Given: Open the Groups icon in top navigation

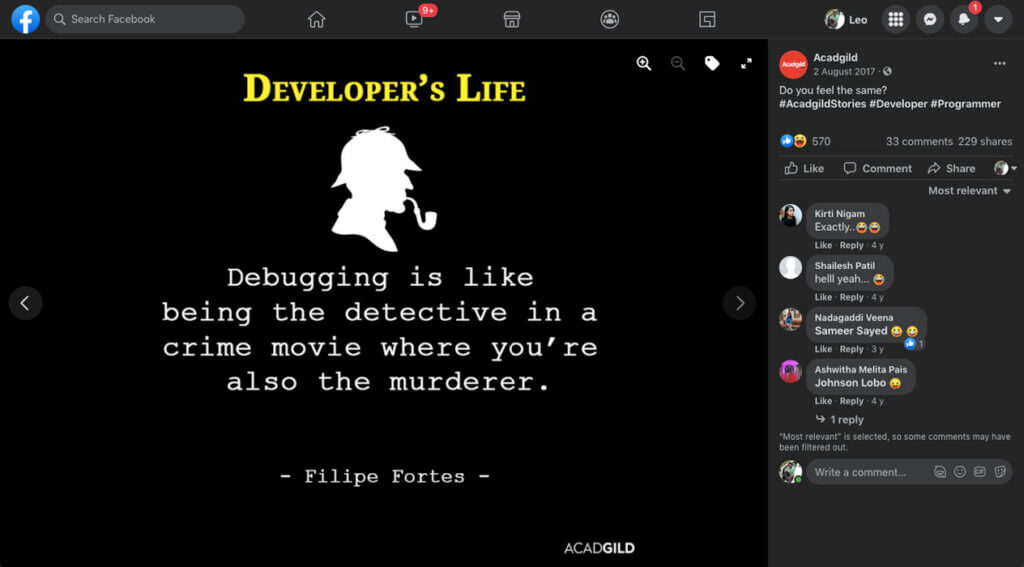Looking at the screenshot, I should tap(609, 19).
